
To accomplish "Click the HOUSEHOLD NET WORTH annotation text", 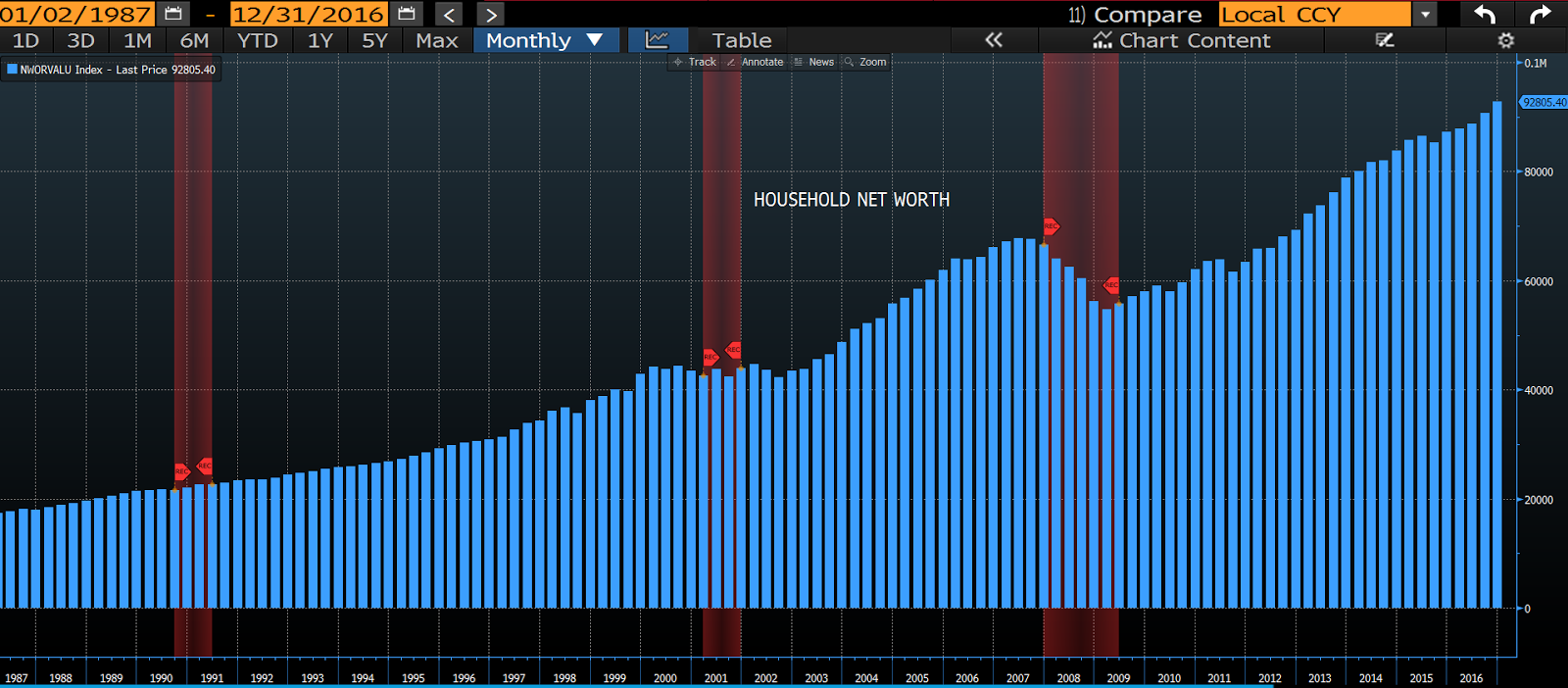I will (852, 200).
